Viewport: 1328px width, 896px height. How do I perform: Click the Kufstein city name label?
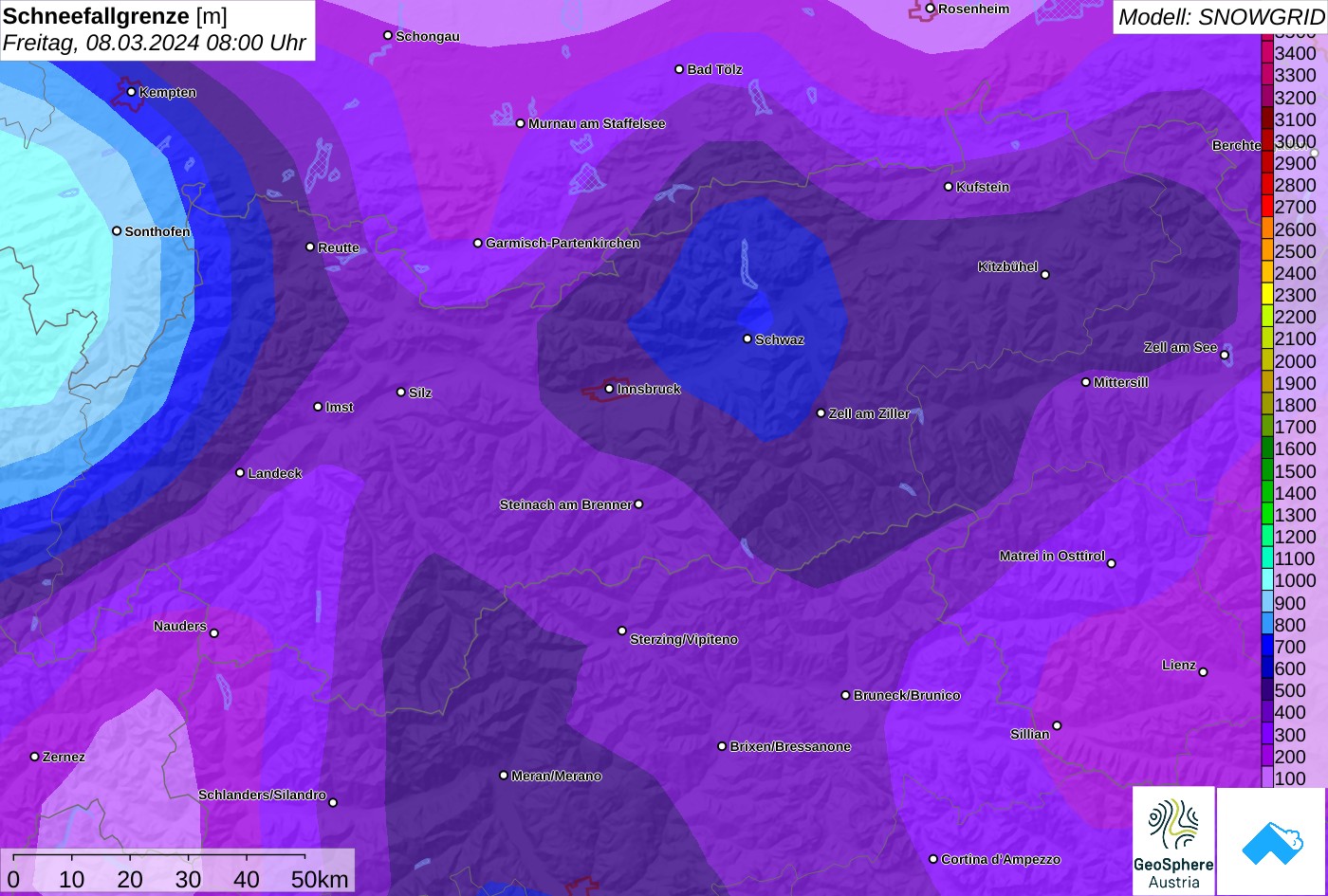(x=983, y=187)
